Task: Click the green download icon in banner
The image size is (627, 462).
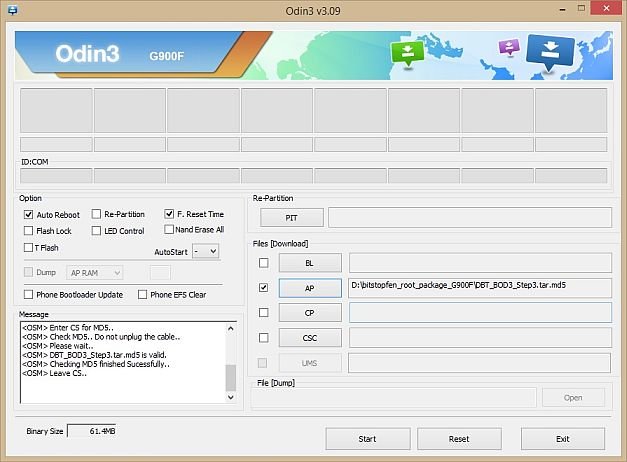Action: [407, 53]
